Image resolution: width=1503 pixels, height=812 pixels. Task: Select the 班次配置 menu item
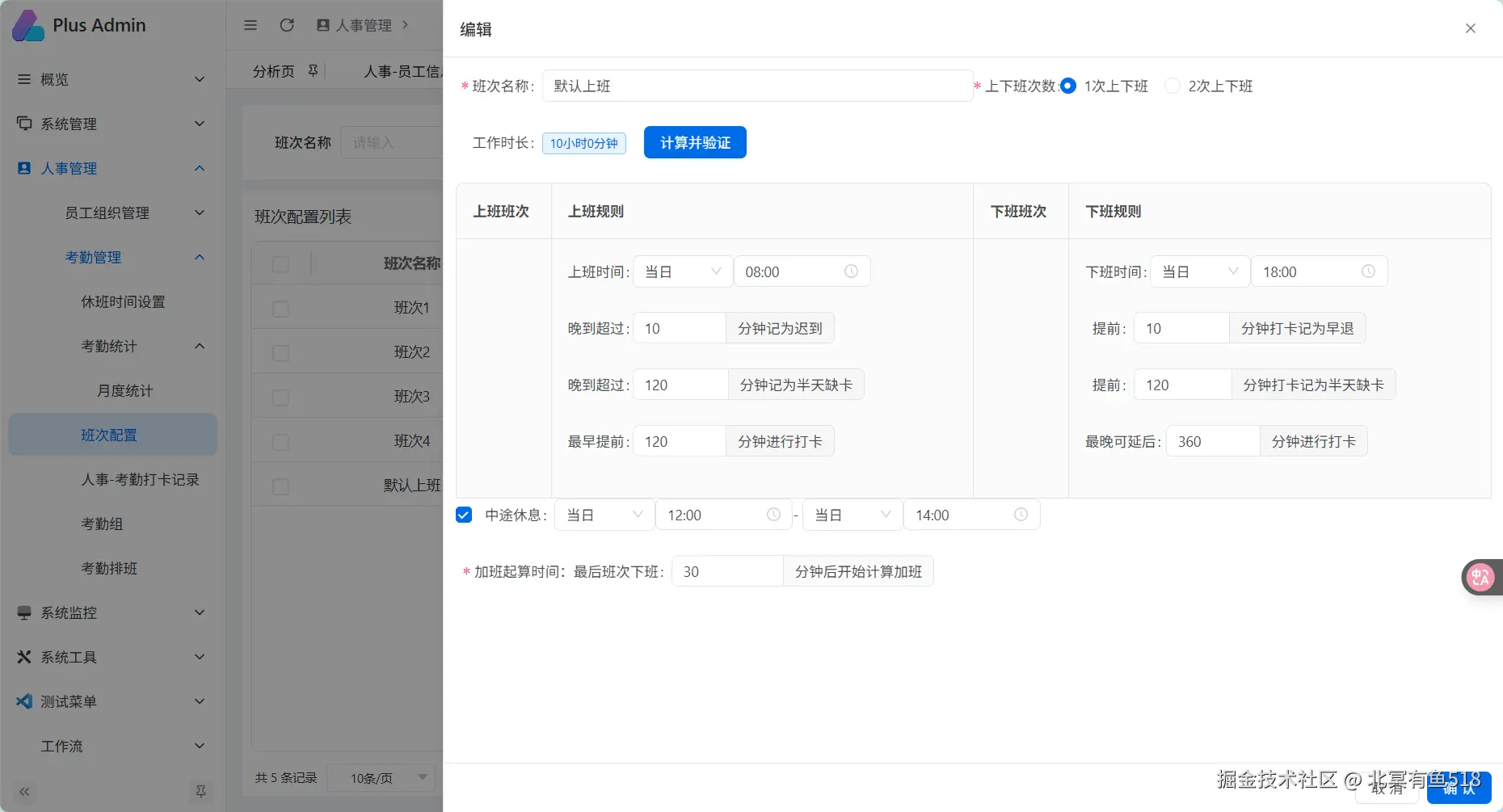pos(112,435)
